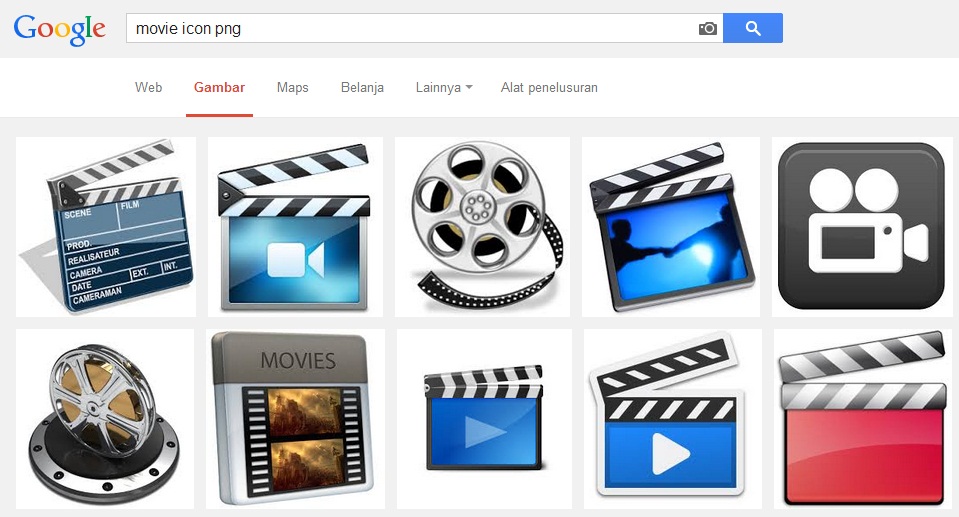Select the red clapperboard image
This screenshot has height=517, width=959.
tap(862, 418)
